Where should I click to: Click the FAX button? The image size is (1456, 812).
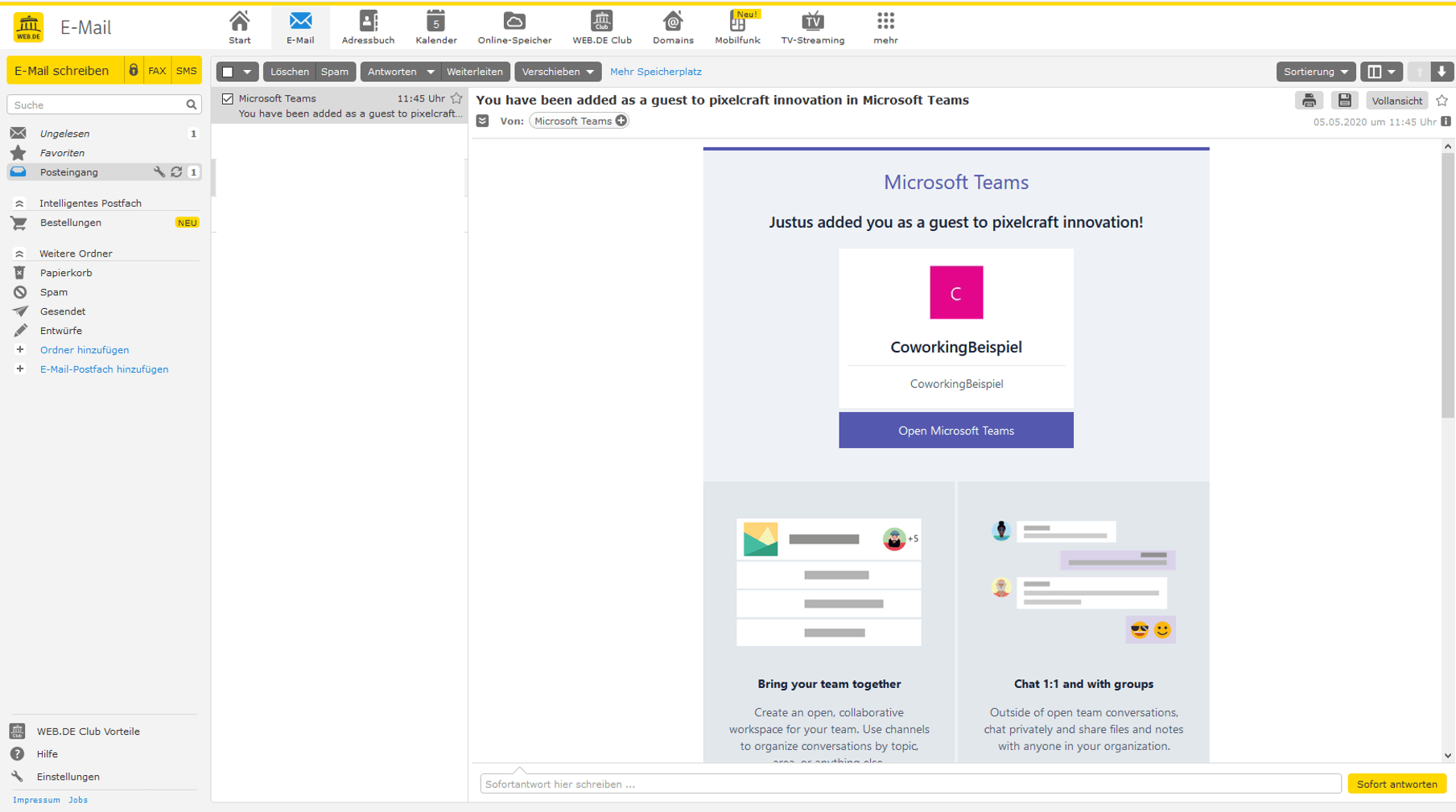point(157,71)
